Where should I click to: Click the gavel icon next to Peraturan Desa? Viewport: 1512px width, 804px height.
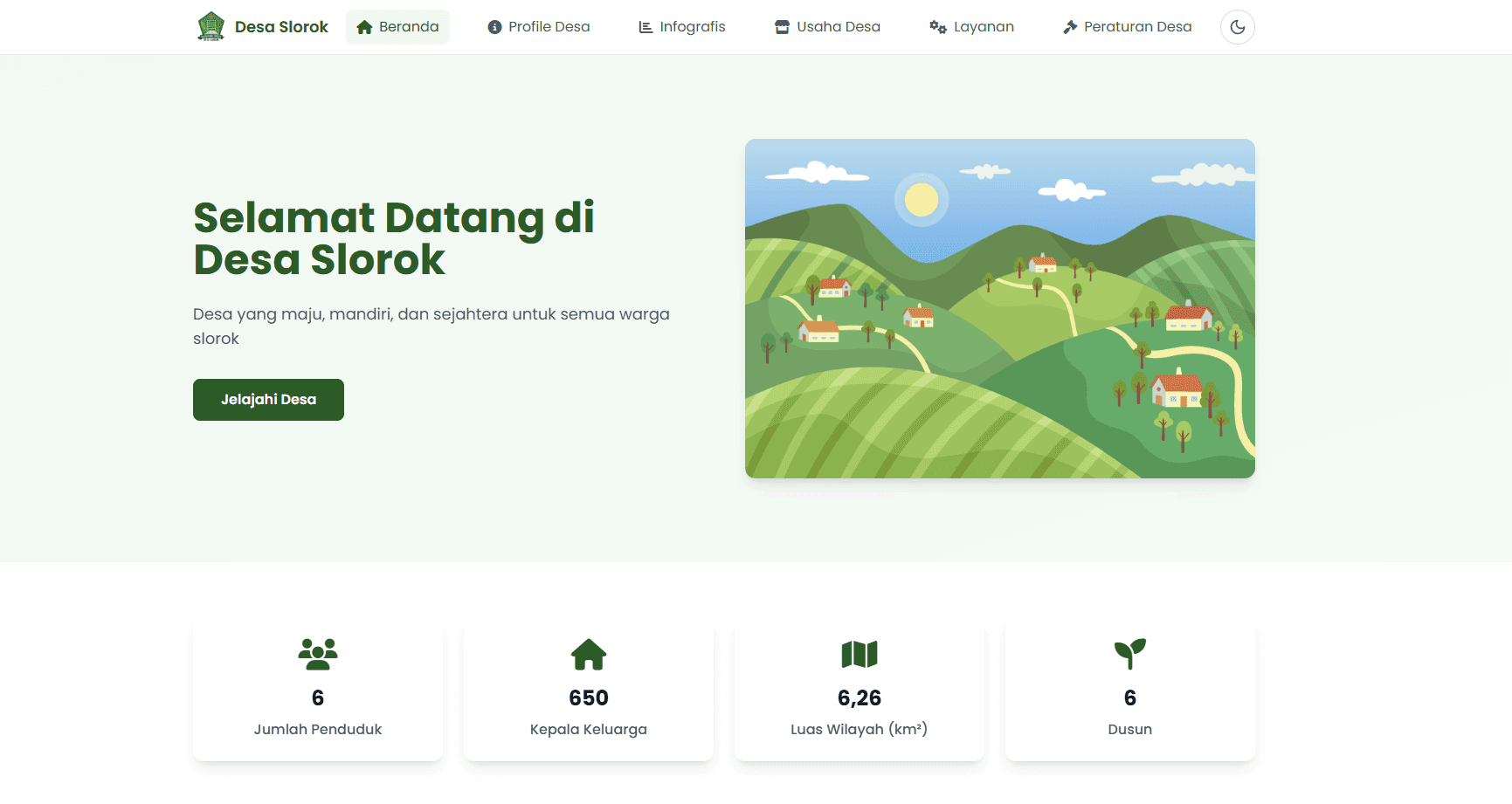coord(1068,27)
